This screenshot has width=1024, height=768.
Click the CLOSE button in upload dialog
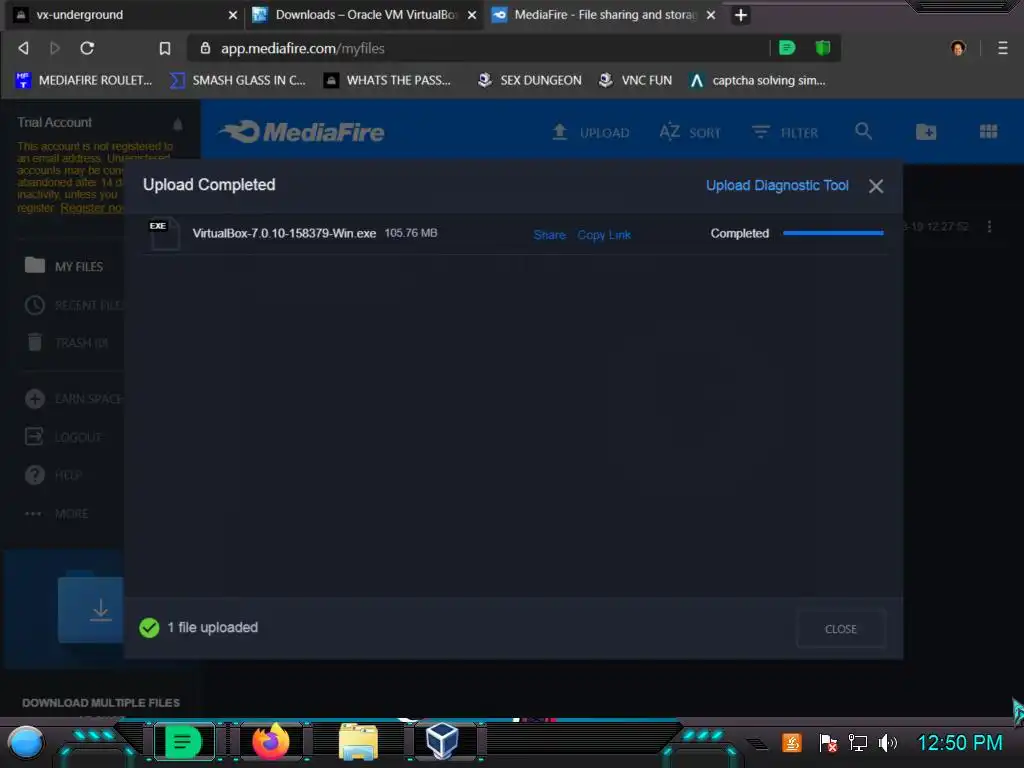(x=840, y=629)
